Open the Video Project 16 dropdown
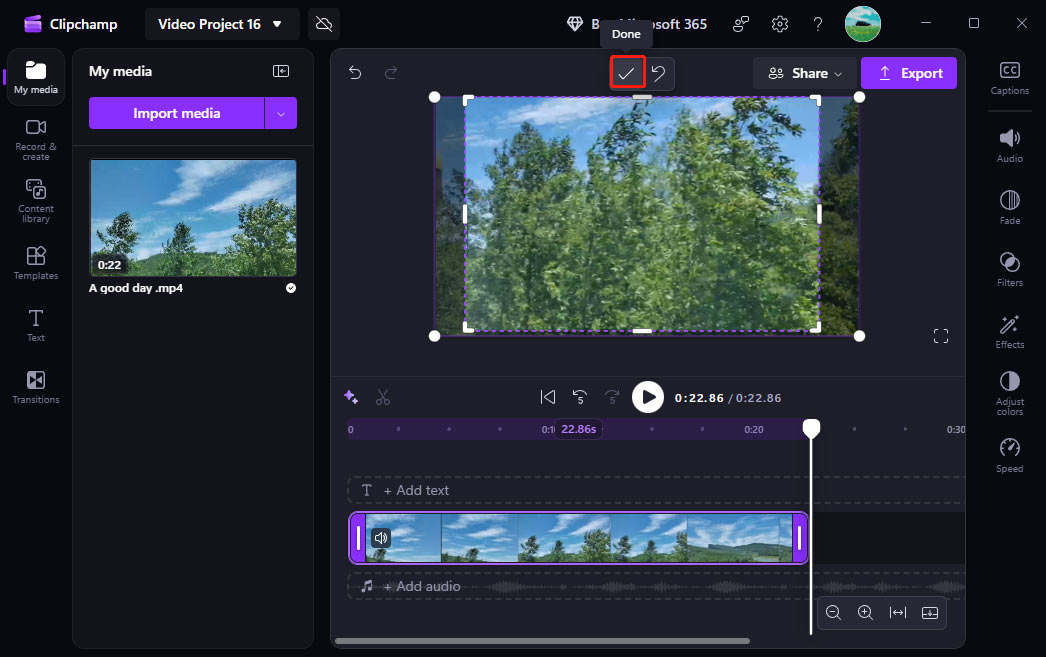The image size is (1046, 657). [221, 23]
